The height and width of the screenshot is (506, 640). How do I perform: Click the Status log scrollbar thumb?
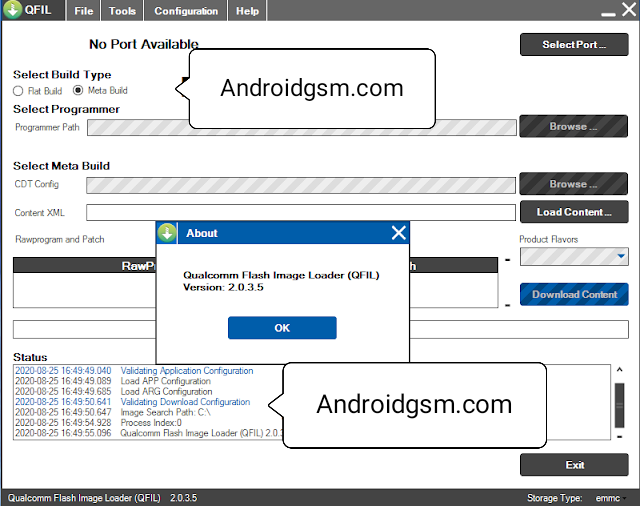[x=619, y=405]
